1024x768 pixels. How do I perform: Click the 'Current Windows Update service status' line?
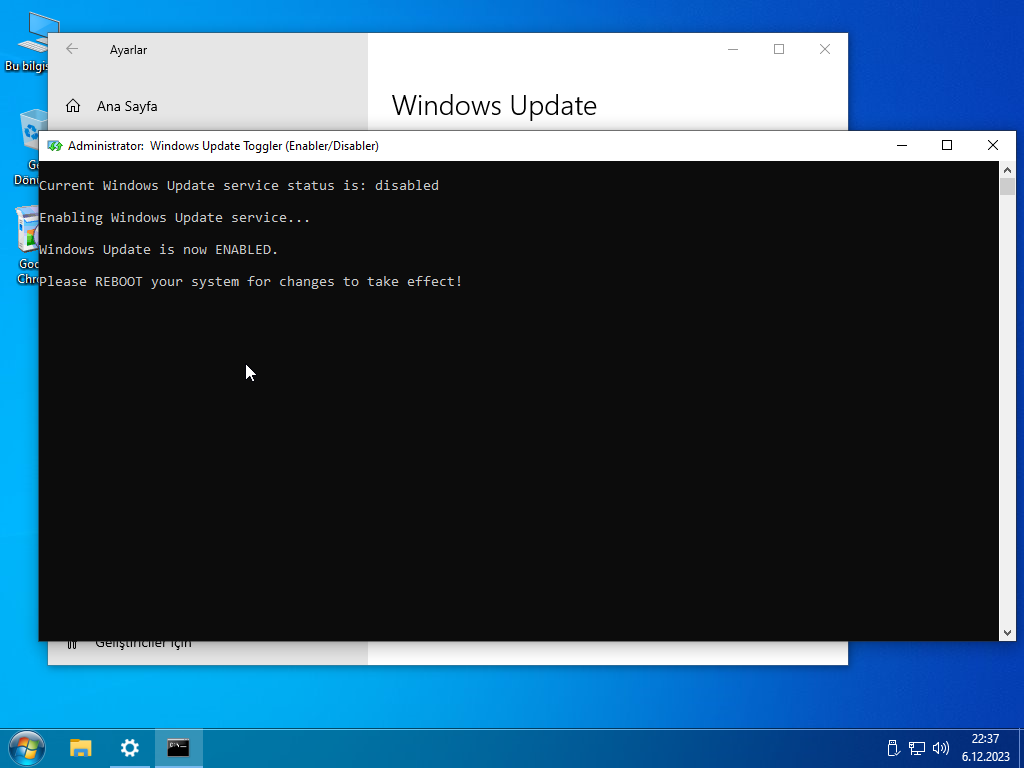[239, 185]
